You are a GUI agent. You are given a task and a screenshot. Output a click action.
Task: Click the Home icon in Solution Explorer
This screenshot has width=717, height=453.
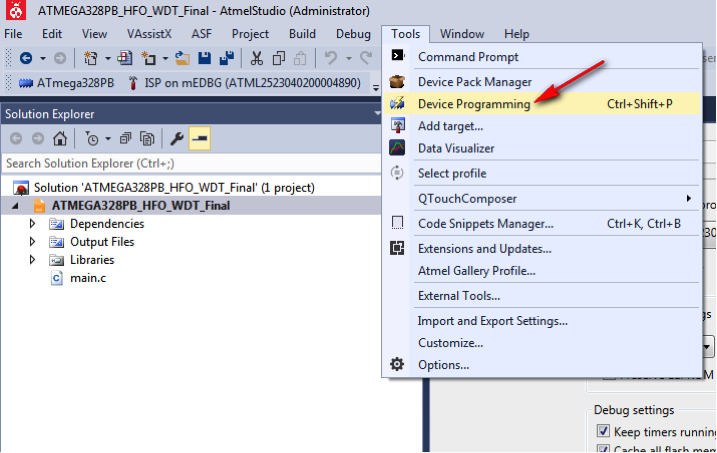click(61, 139)
